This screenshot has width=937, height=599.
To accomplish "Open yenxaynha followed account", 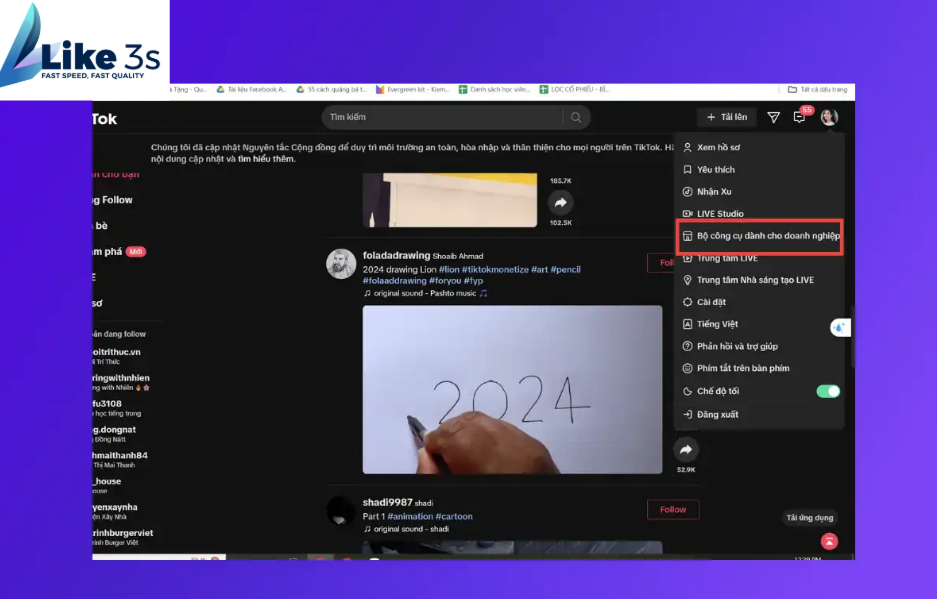I will point(115,511).
